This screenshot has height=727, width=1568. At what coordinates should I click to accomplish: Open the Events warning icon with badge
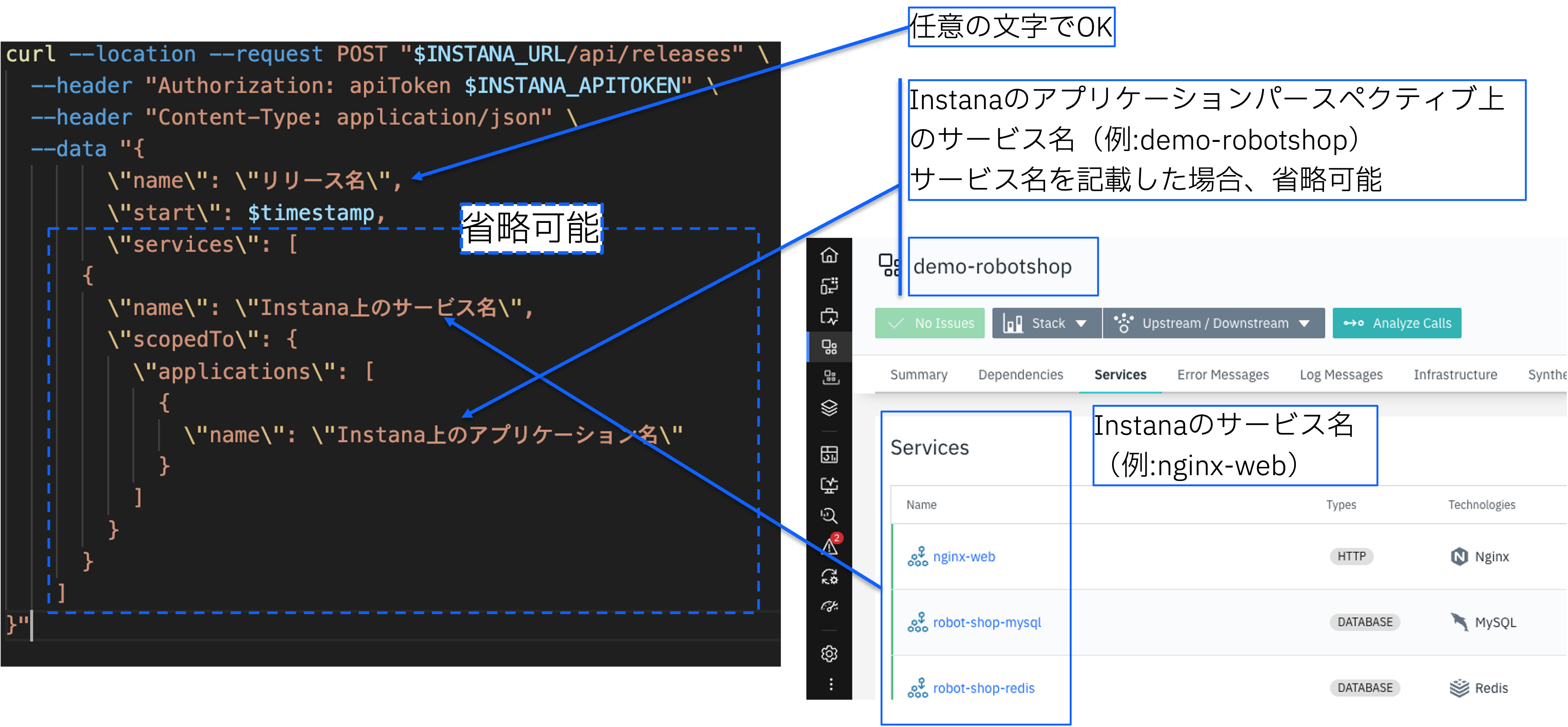pyautogui.click(x=830, y=545)
